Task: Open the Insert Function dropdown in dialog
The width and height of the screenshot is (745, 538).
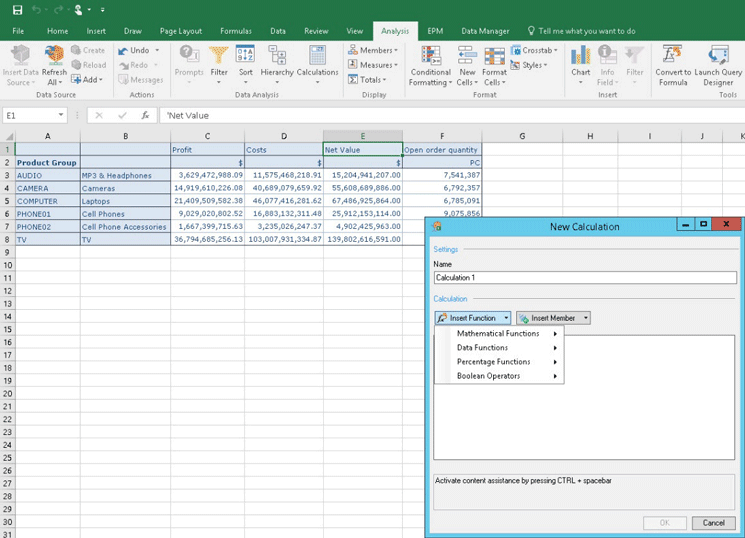Action: [506, 318]
